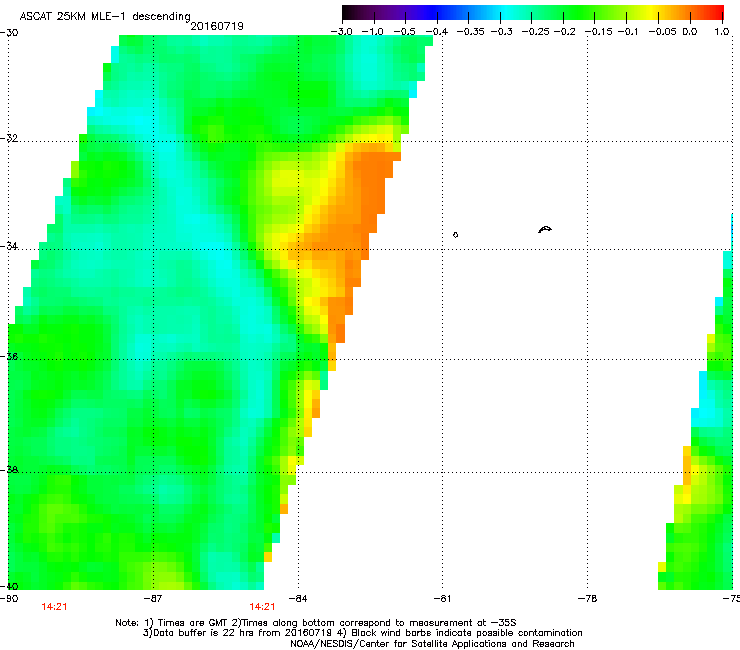Viewport: 740px width, 650px height.
Task: Click the '-32' latitude axis label
Action: click(x=9, y=138)
